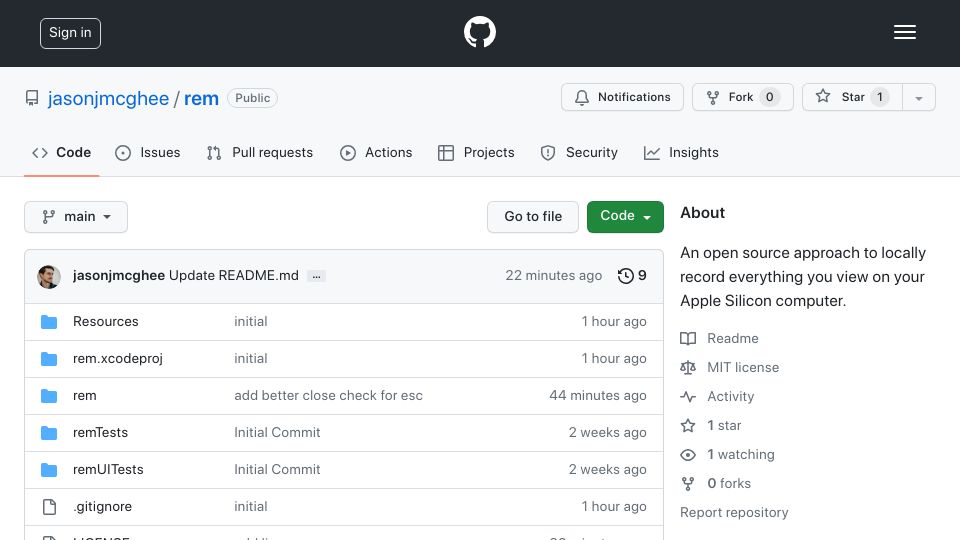Click the Insights graph icon
This screenshot has width=960, height=540.
point(652,152)
